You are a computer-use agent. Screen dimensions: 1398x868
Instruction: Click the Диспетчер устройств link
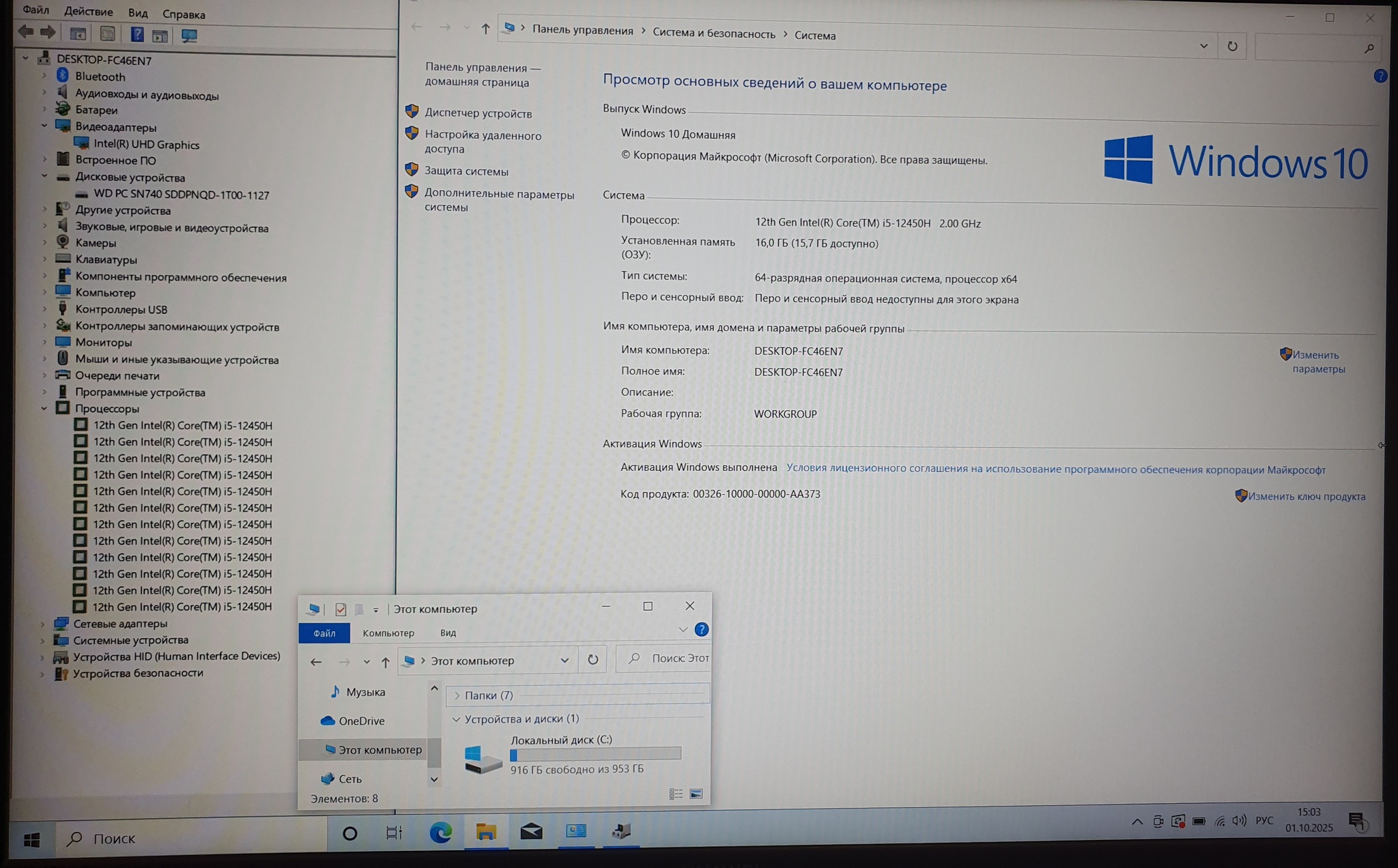point(478,113)
